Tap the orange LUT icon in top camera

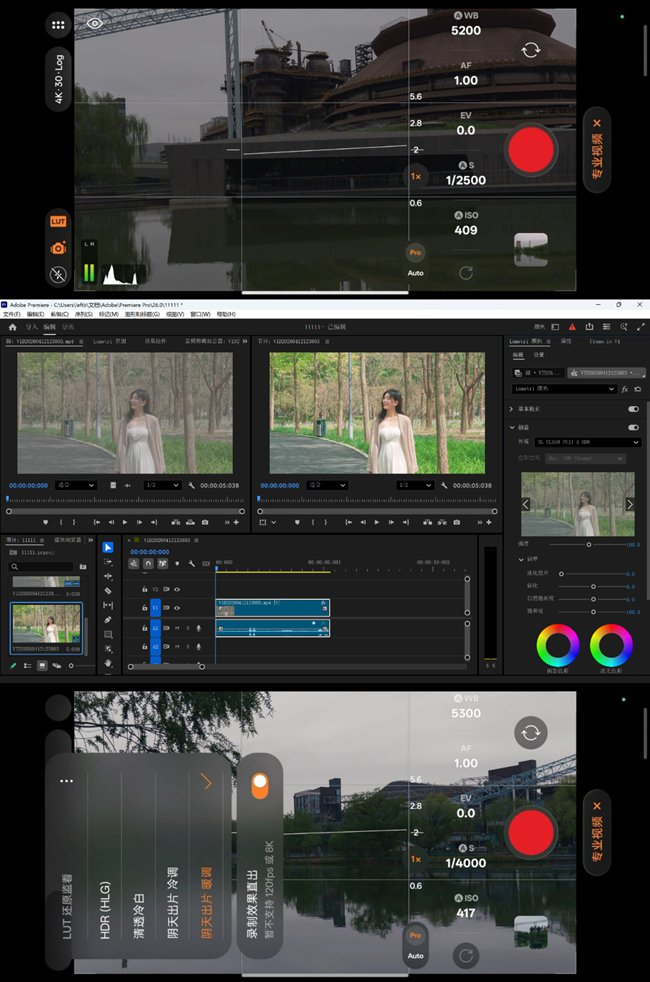(58, 220)
